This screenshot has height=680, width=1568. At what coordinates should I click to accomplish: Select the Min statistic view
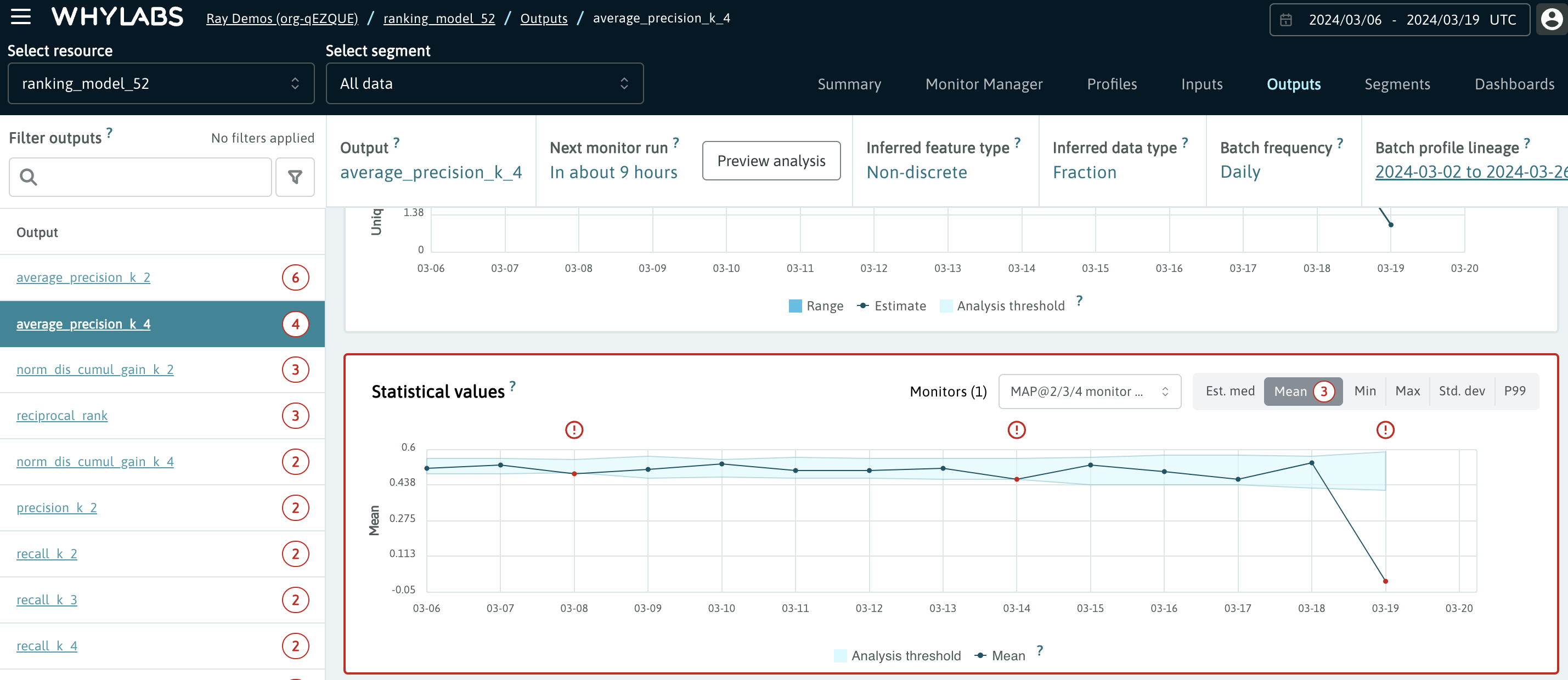[1366, 391]
